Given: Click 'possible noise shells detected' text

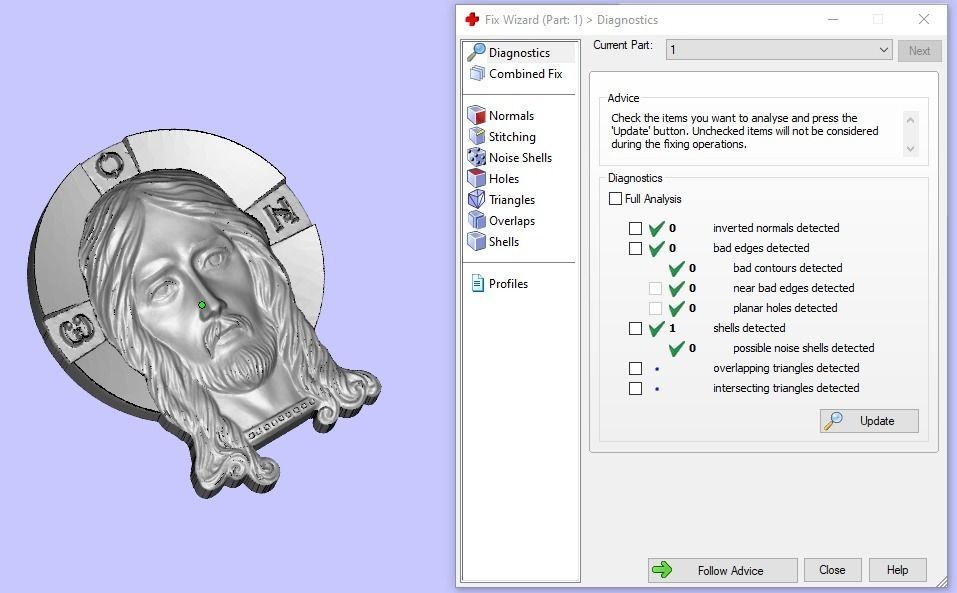Looking at the screenshot, I should (803, 348).
